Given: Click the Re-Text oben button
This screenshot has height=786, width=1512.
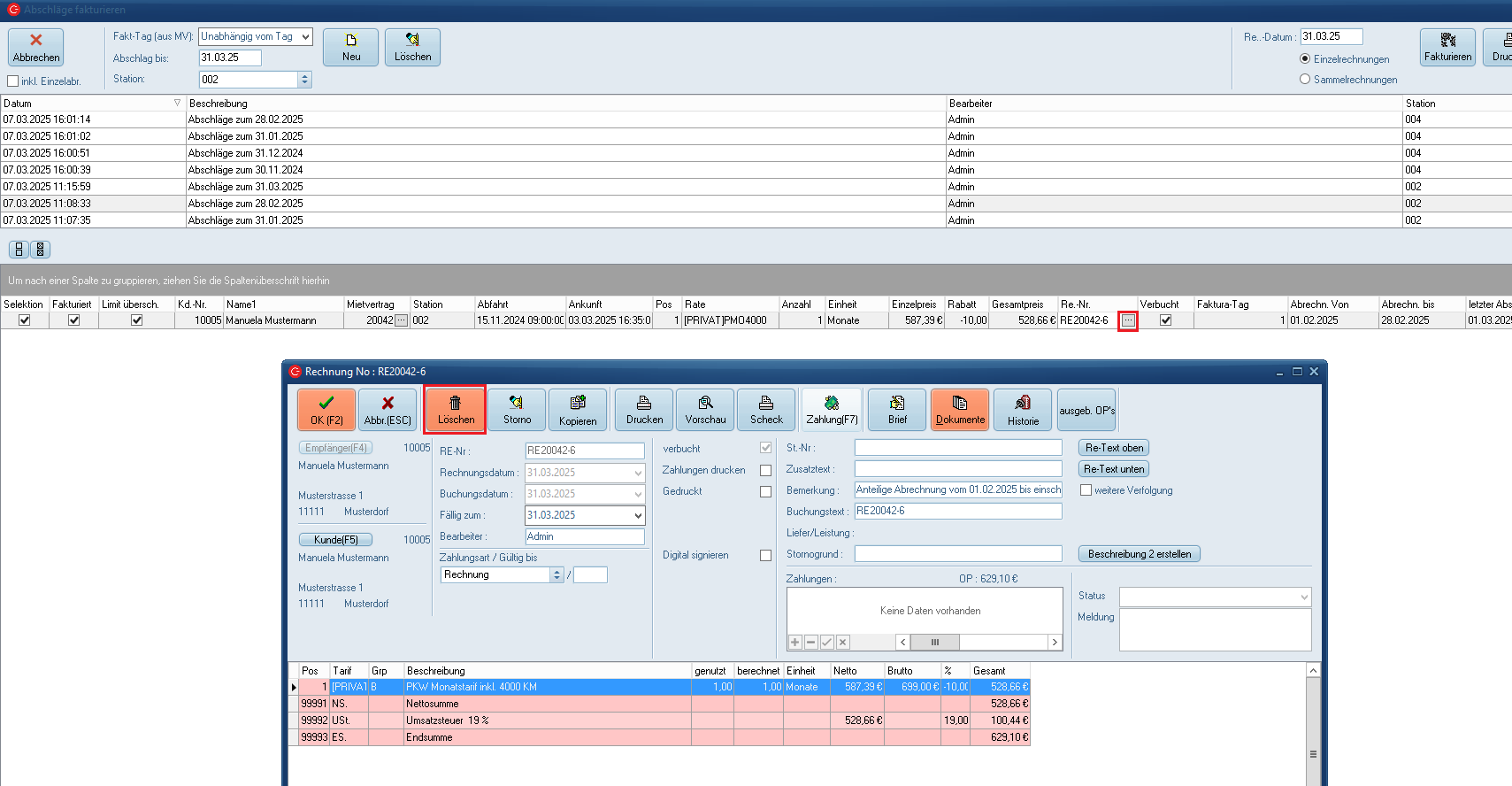Looking at the screenshot, I should pos(1113,448).
